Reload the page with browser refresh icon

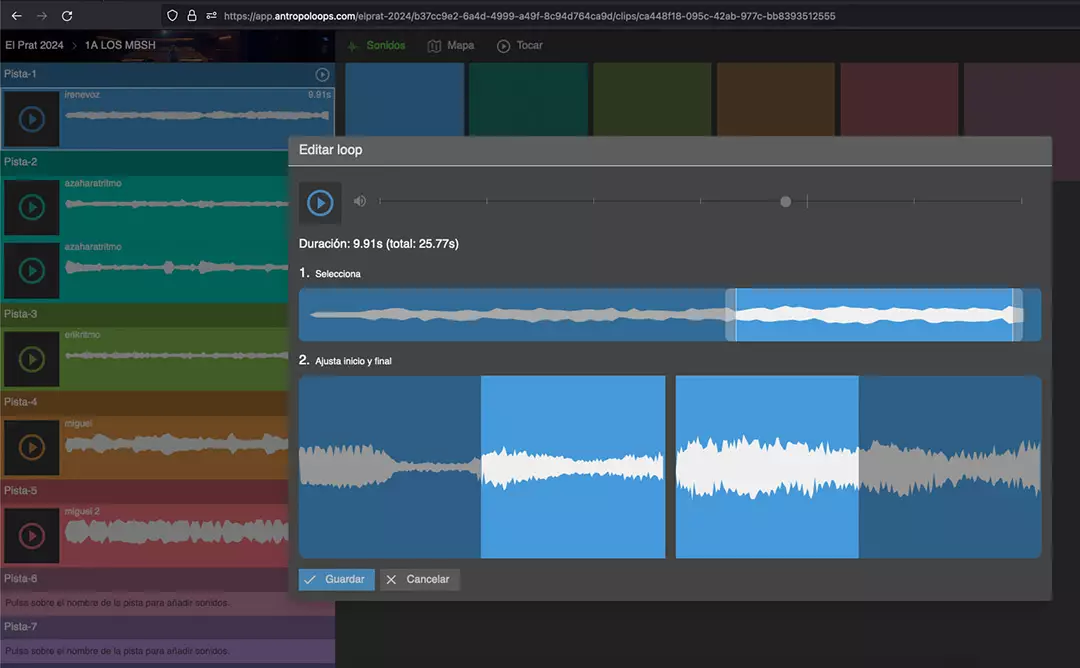click(x=67, y=16)
